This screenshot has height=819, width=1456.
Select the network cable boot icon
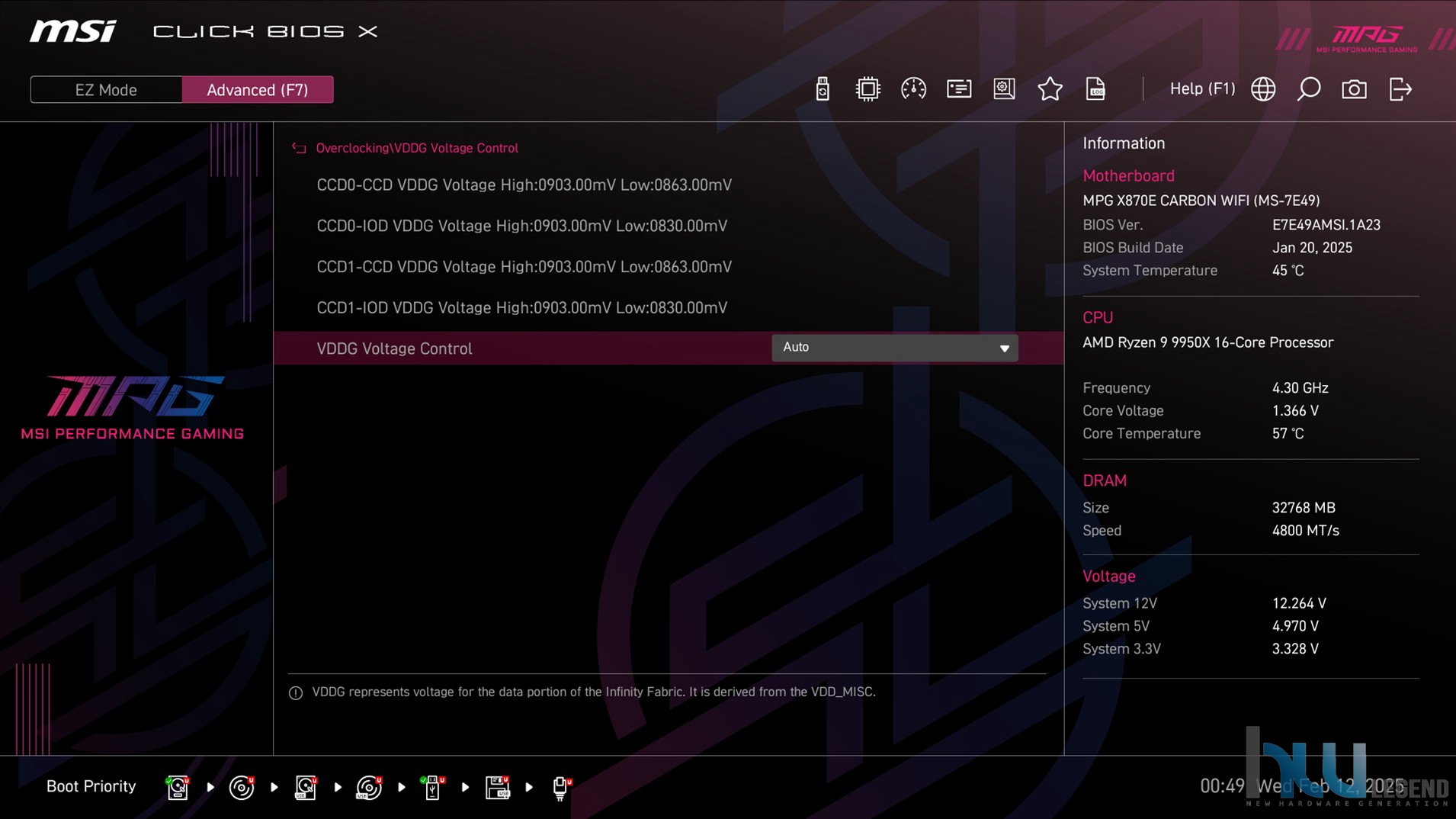pos(560,787)
